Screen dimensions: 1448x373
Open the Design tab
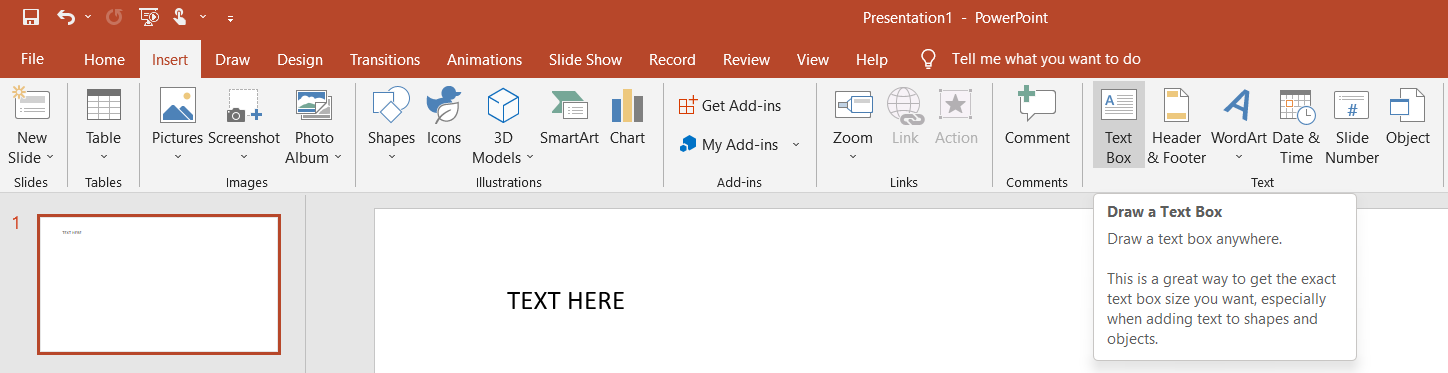point(300,60)
